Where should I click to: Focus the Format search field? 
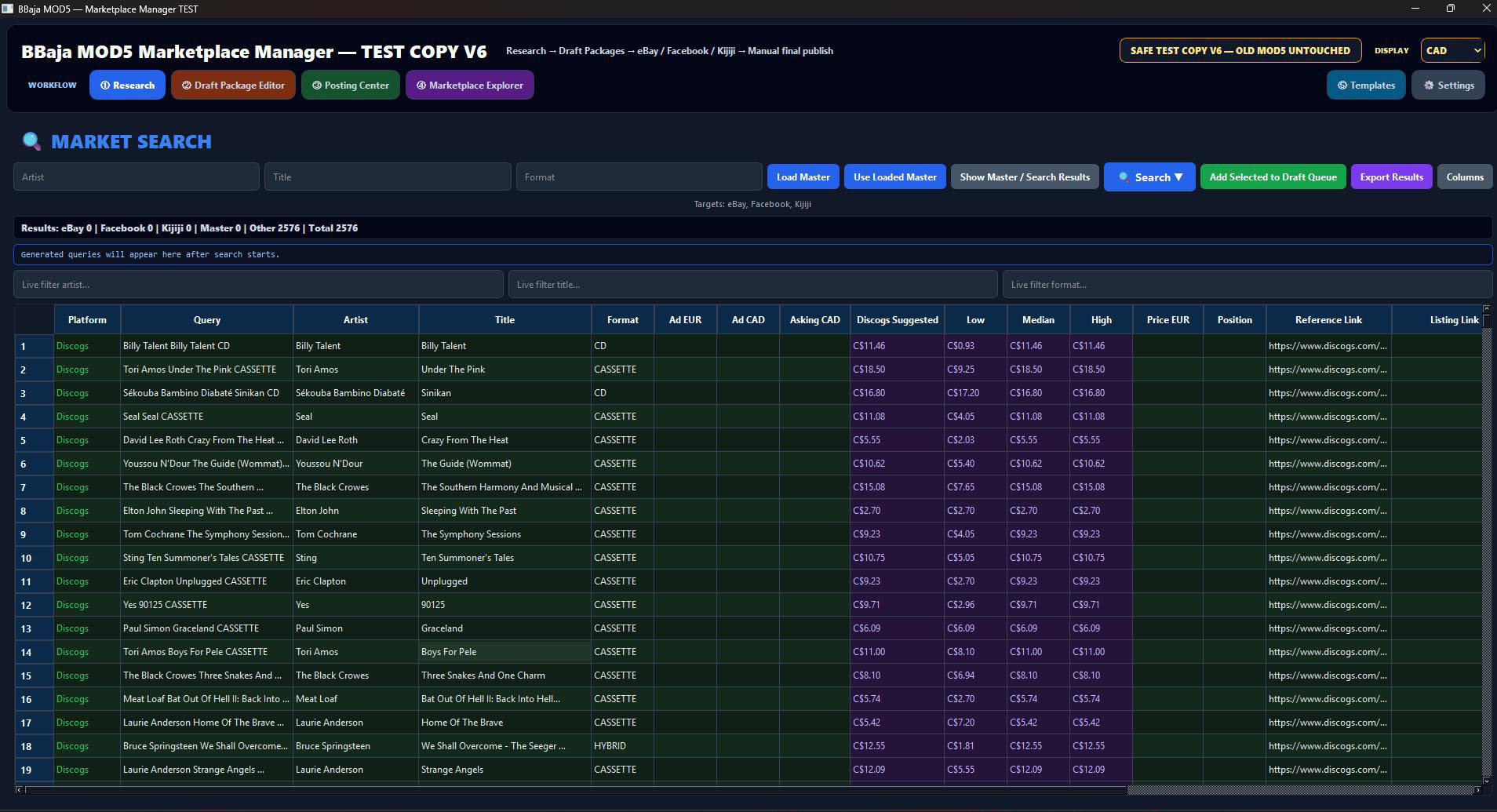point(639,177)
